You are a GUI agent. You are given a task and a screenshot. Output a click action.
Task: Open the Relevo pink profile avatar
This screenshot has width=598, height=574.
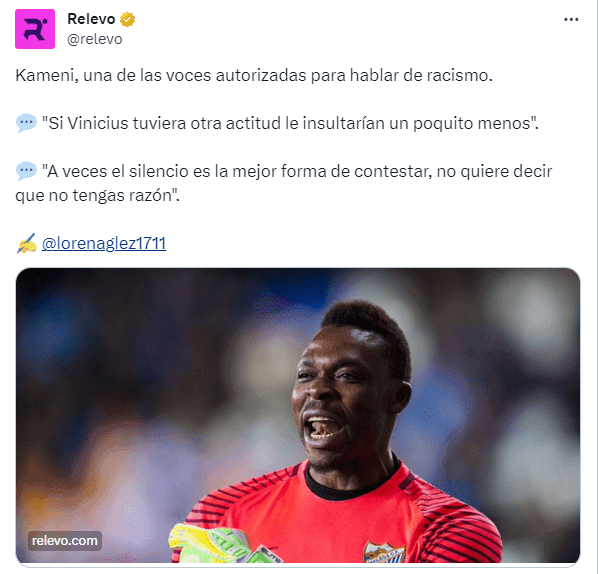point(35,29)
